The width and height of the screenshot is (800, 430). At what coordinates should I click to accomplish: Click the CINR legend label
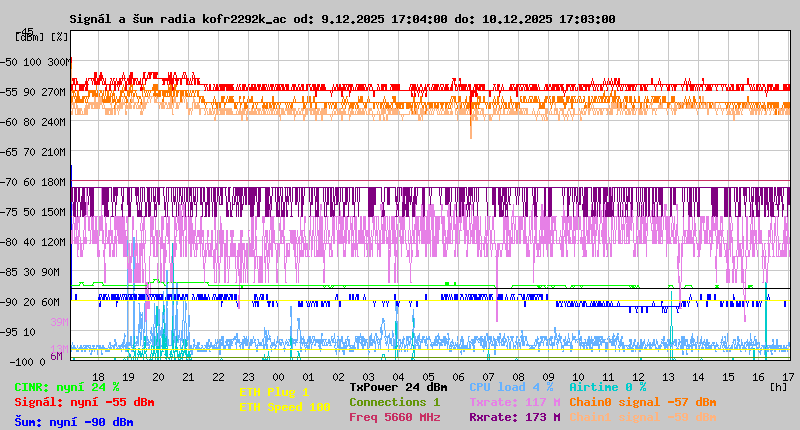point(67,386)
